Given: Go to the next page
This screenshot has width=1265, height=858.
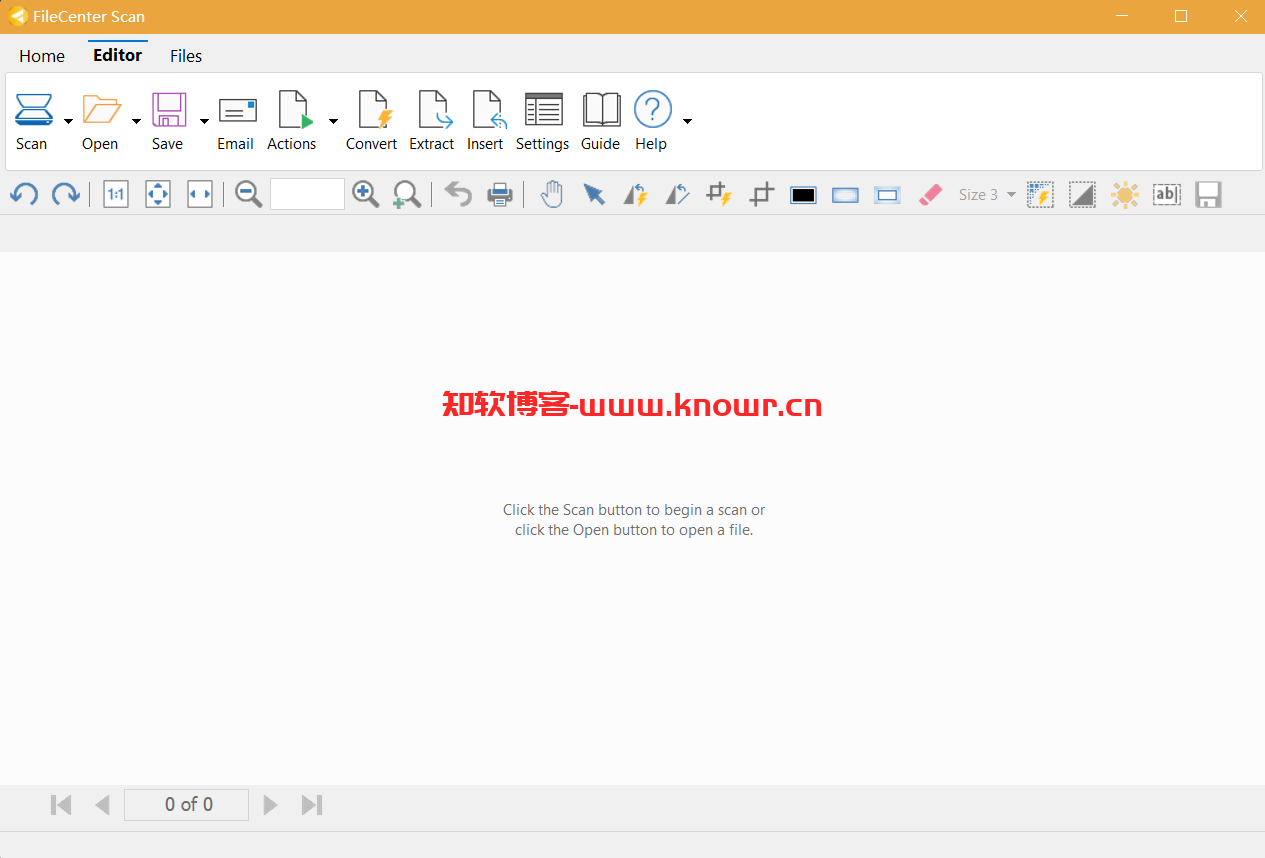Looking at the screenshot, I should point(270,805).
